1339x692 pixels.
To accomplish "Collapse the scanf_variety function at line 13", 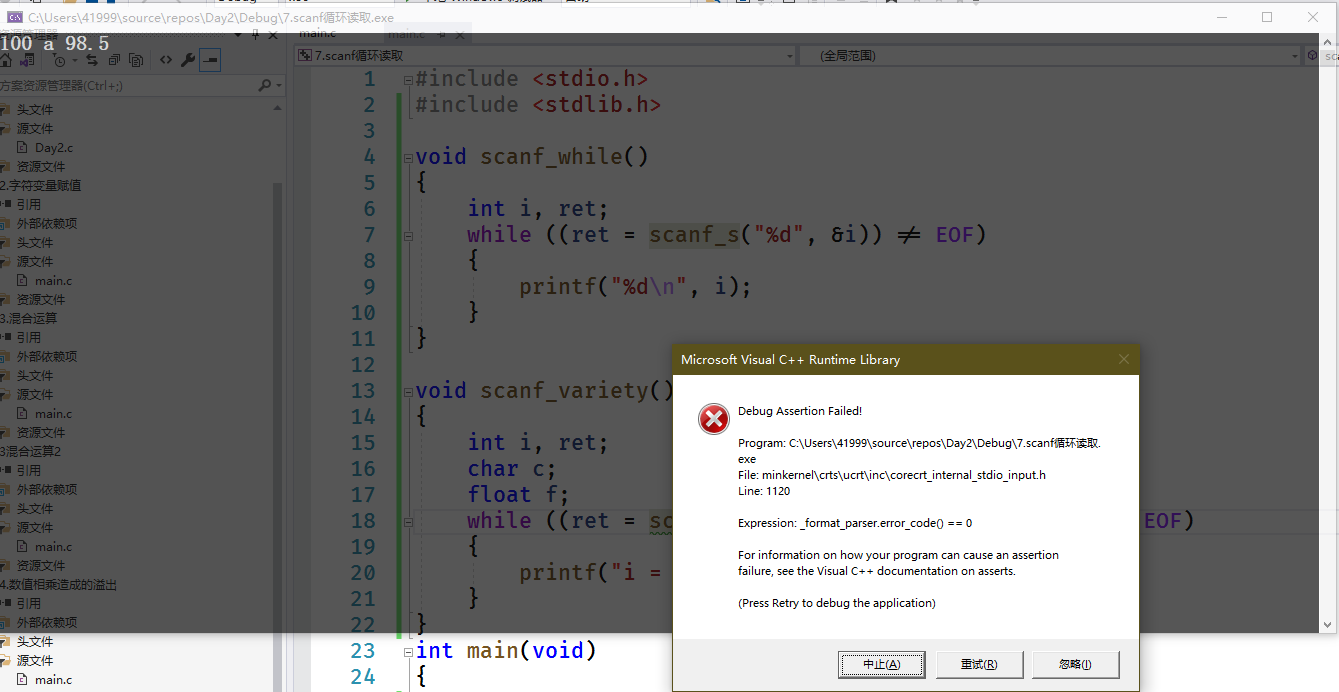I will coord(407,392).
